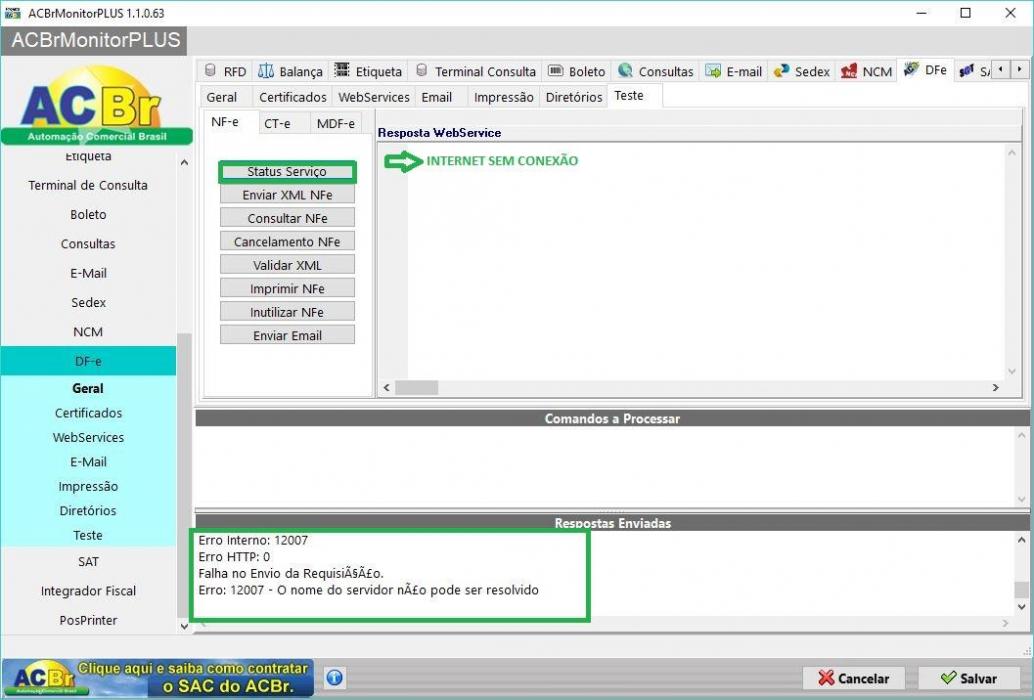Click the Status Serviço button

(x=287, y=171)
